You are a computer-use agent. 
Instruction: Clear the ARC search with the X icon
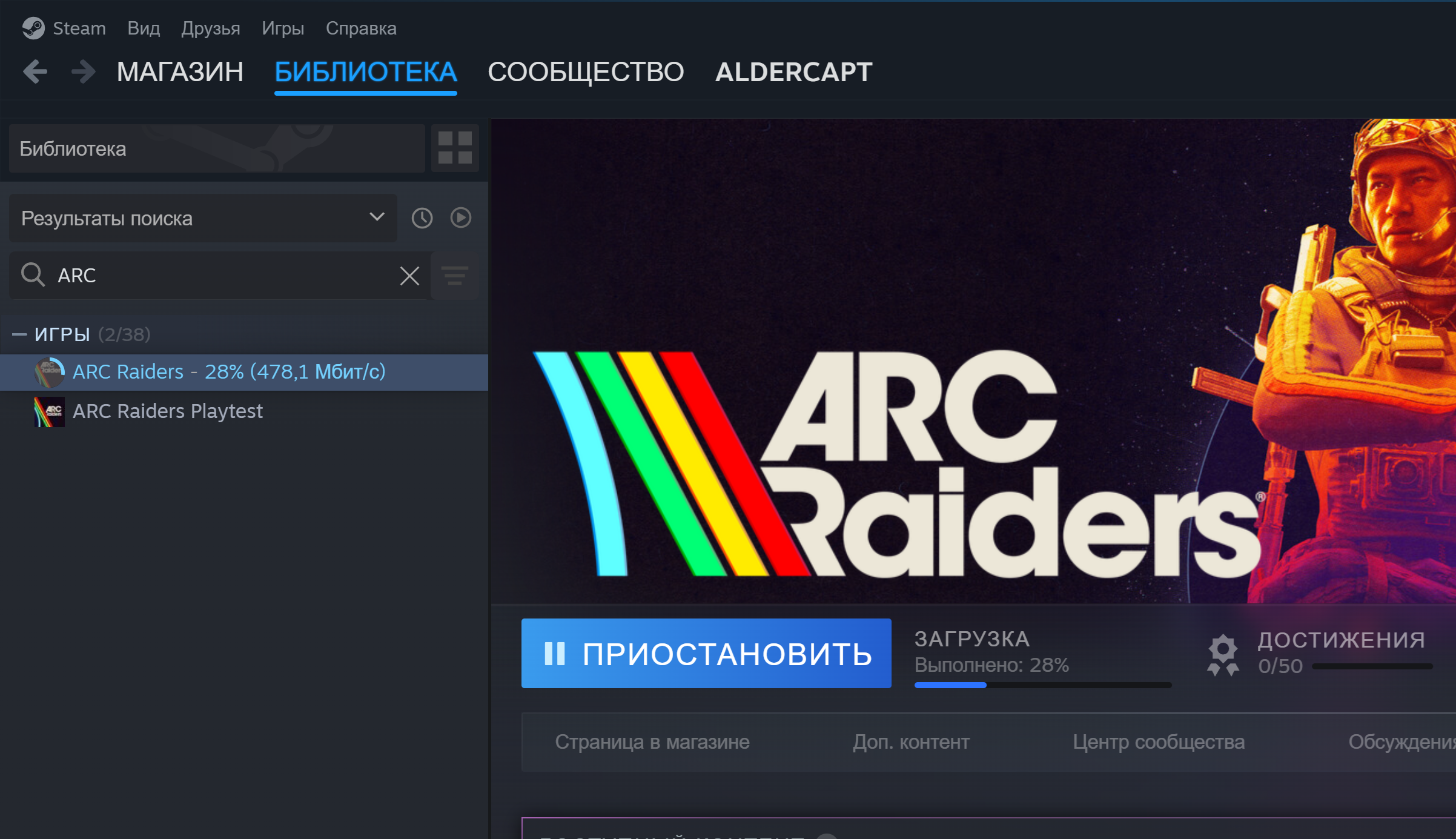pyautogui.click(x=409, y=276)
